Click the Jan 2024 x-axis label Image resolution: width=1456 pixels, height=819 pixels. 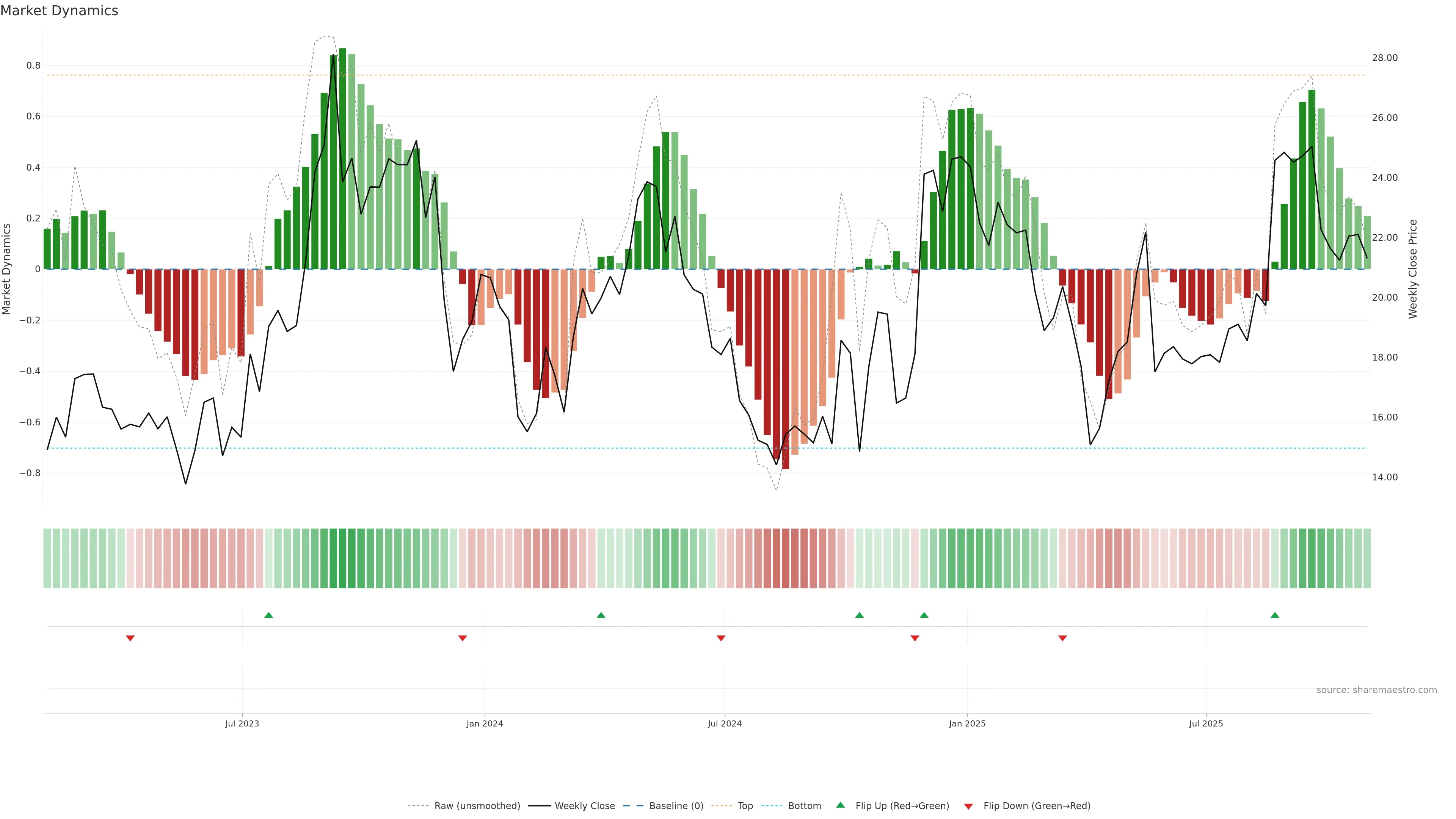point(485,723)
